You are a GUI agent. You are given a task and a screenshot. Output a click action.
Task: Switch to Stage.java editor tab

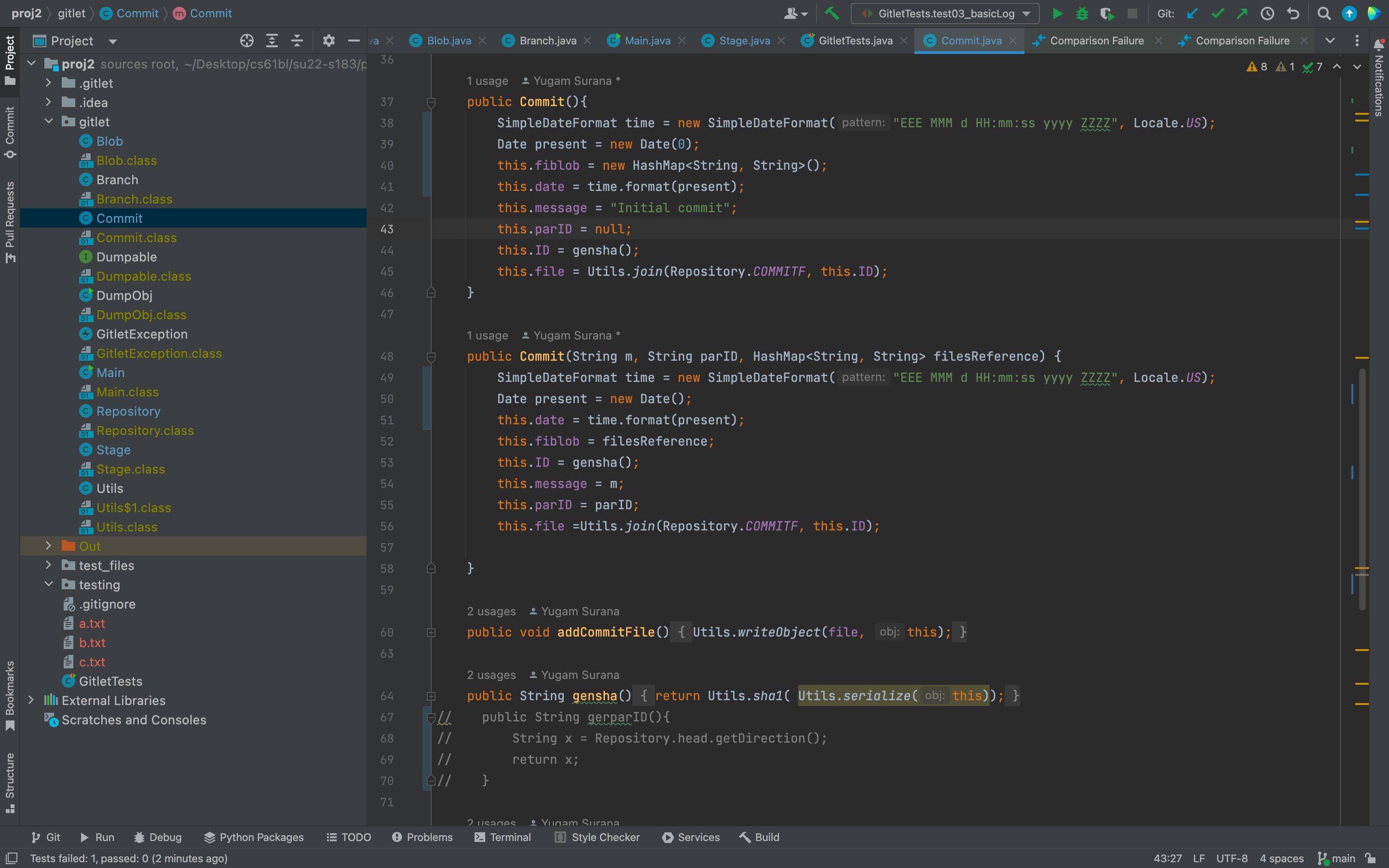[744, 41]
